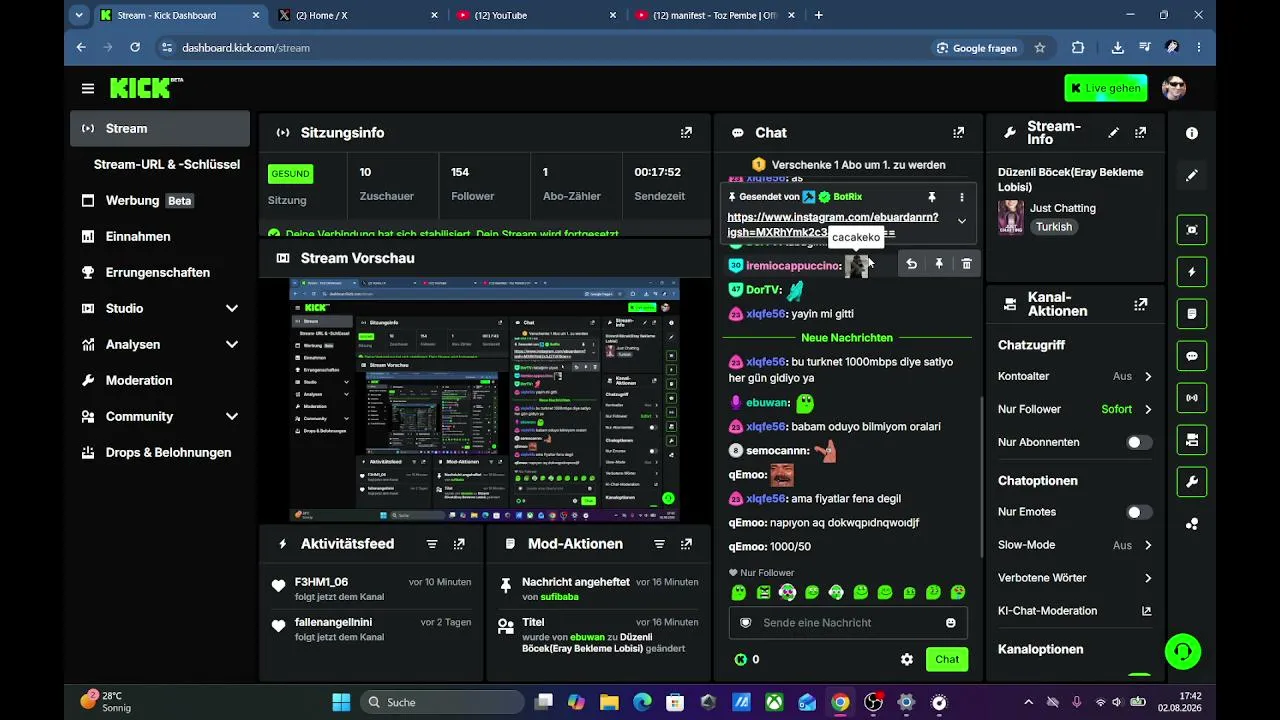Edit Stream-Info with the header pencil icon
Screen dimensions: 1280x720
[x=1114, y=132]
